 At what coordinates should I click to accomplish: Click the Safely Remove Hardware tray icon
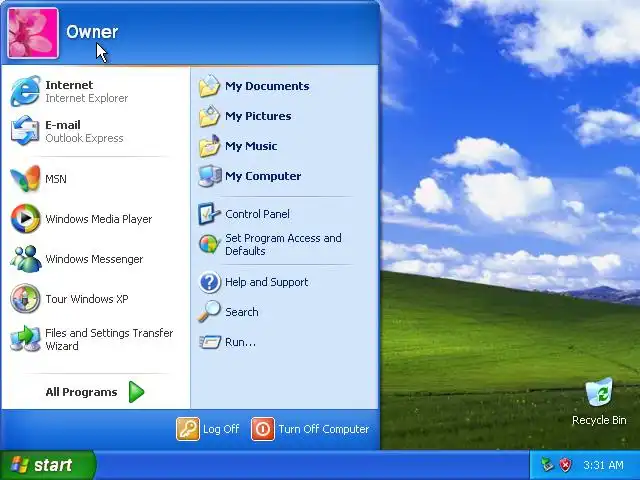coord(547,464)
